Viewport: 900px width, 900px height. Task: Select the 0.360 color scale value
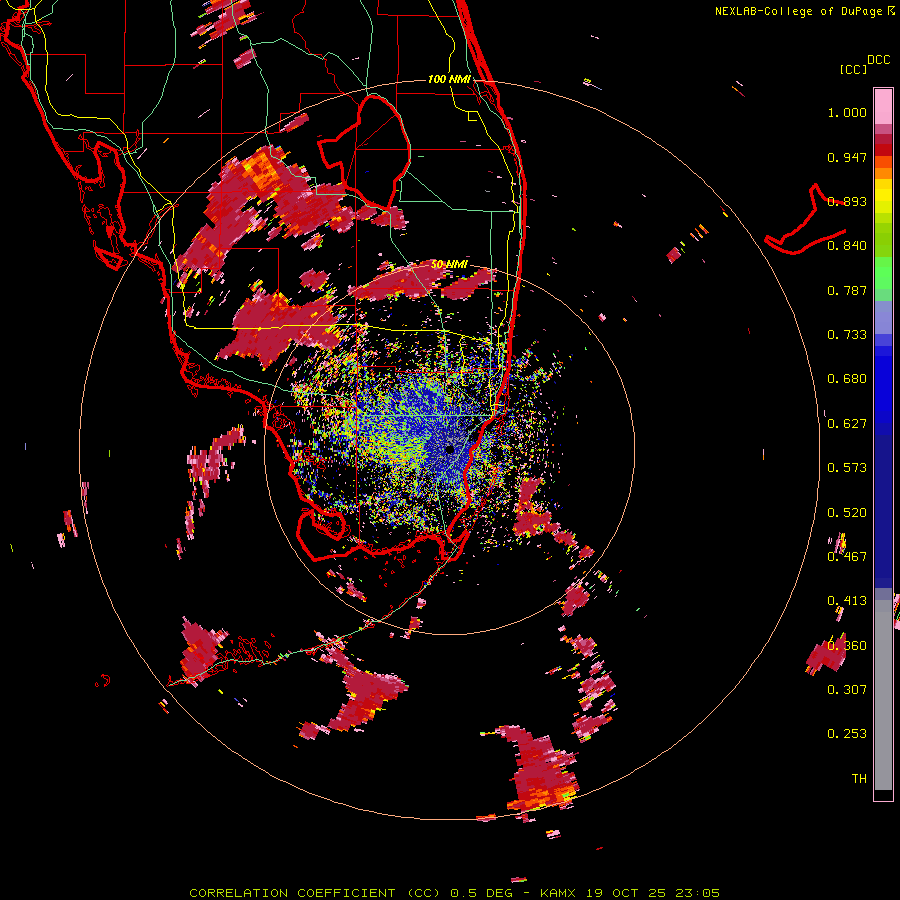(x=847, y=646)
